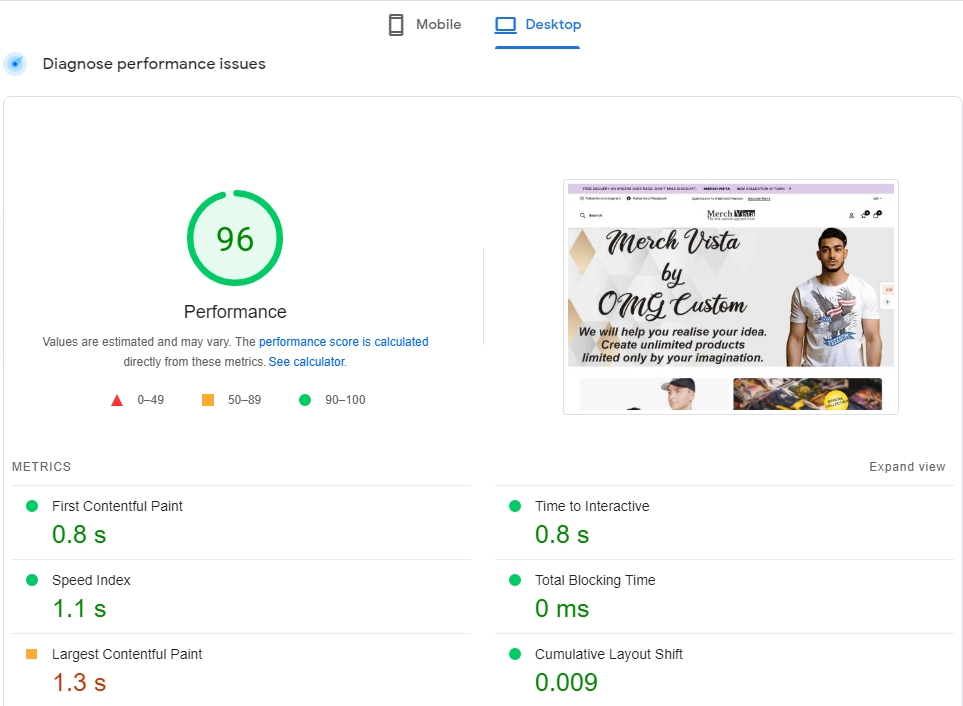Click the blue Diagnose performance issues icon

coord(15,64)
